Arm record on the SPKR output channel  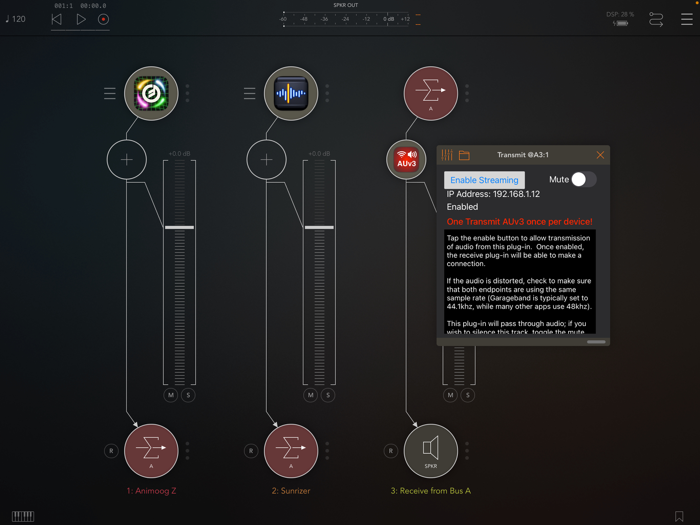click(391, 451)
